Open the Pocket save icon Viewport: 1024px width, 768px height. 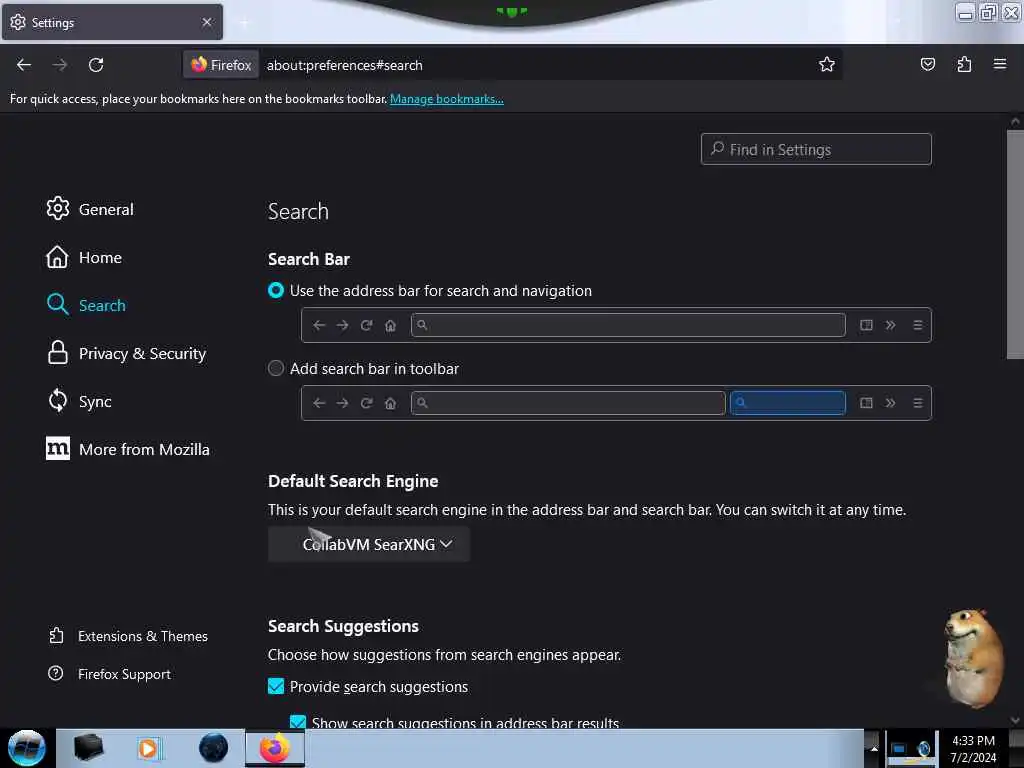927,64
